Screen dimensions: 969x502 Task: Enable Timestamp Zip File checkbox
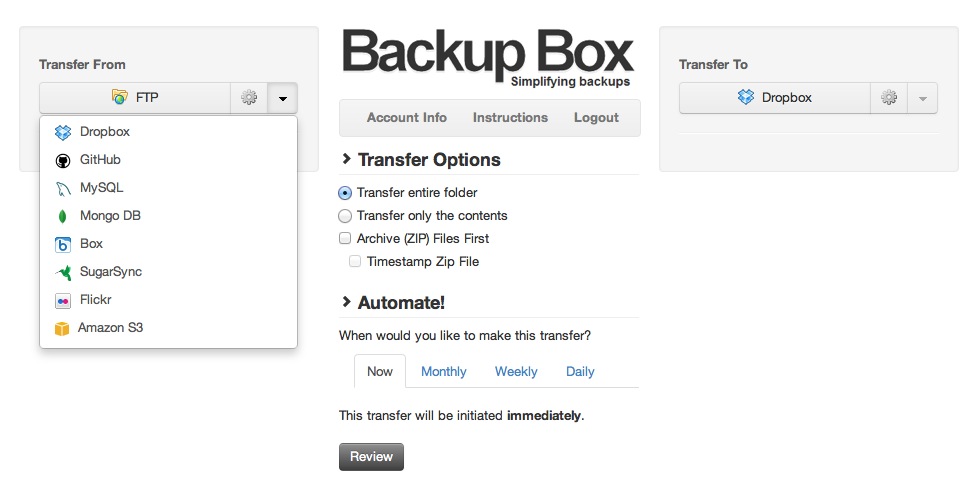coord(355,261)
